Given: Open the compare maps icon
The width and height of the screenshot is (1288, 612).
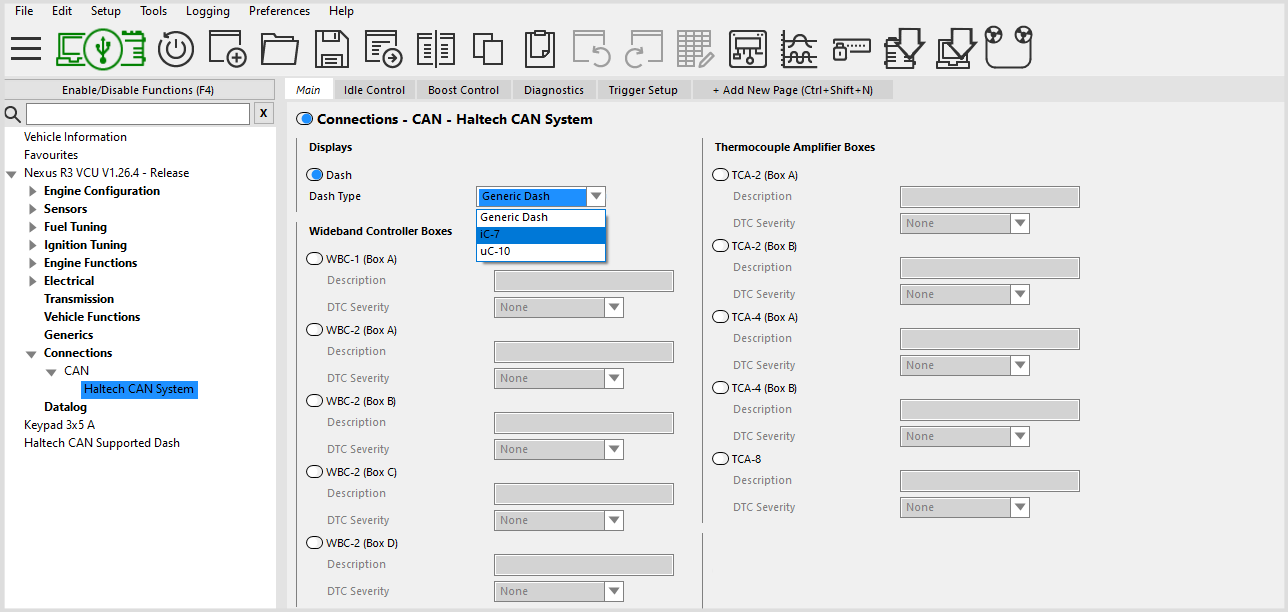Looking at the screenshot, I should (x=436, y=48).
